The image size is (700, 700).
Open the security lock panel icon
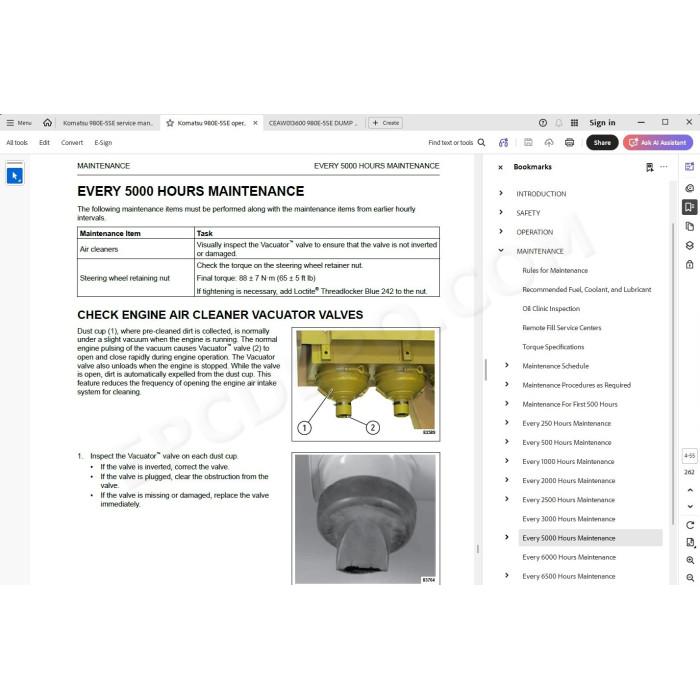[x=690, y=264]
